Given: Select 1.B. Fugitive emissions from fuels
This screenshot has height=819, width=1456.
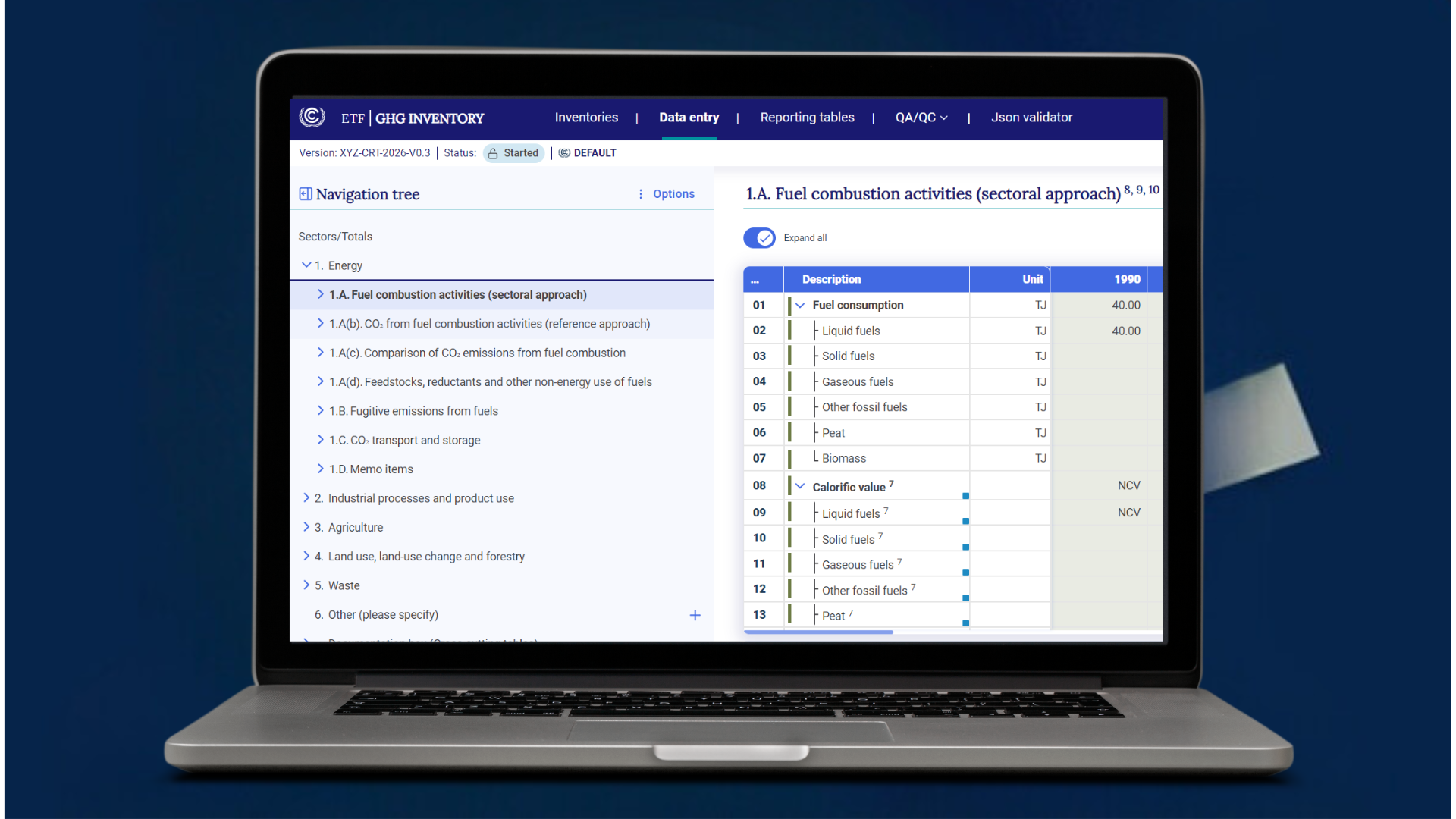Looking at the screenshot, I should coord(413,411).
